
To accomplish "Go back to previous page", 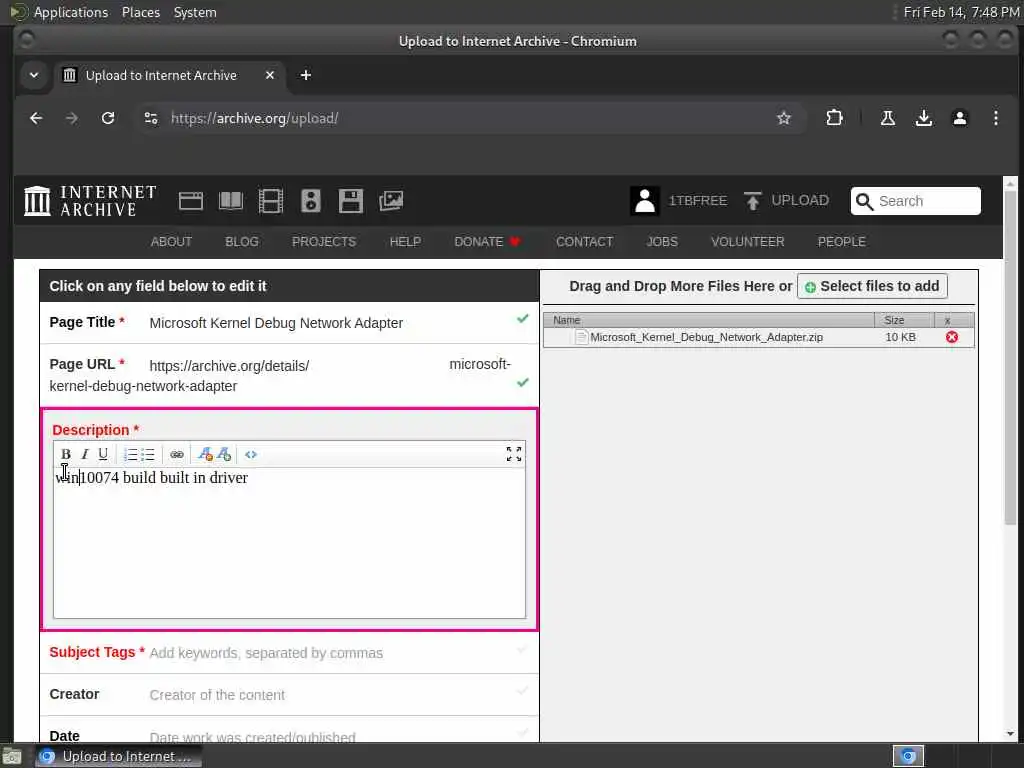I will tap(36, 118).
